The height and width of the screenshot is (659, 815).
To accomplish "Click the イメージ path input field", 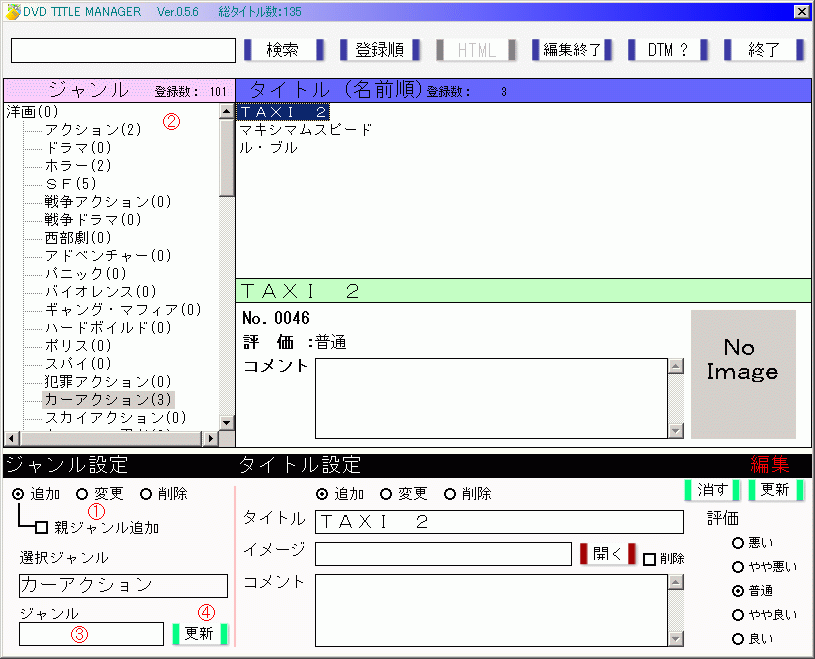I will click(443, 554).
